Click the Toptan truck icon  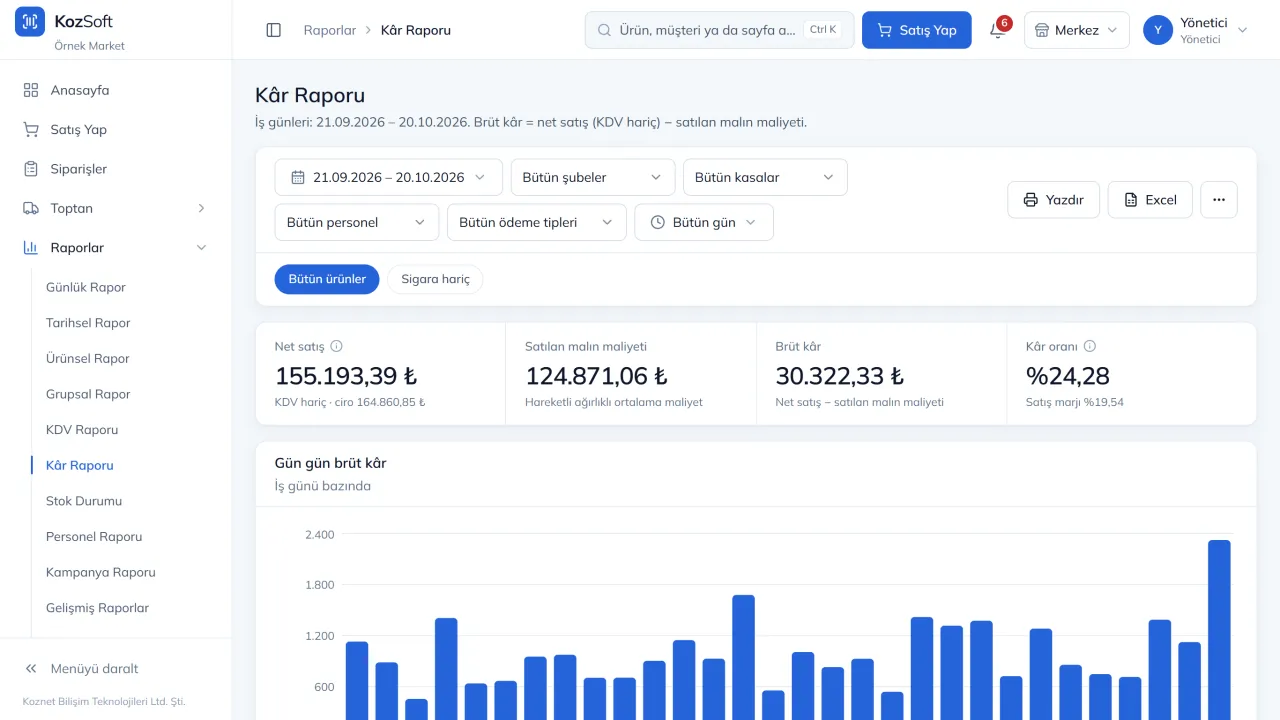point(31,208)
